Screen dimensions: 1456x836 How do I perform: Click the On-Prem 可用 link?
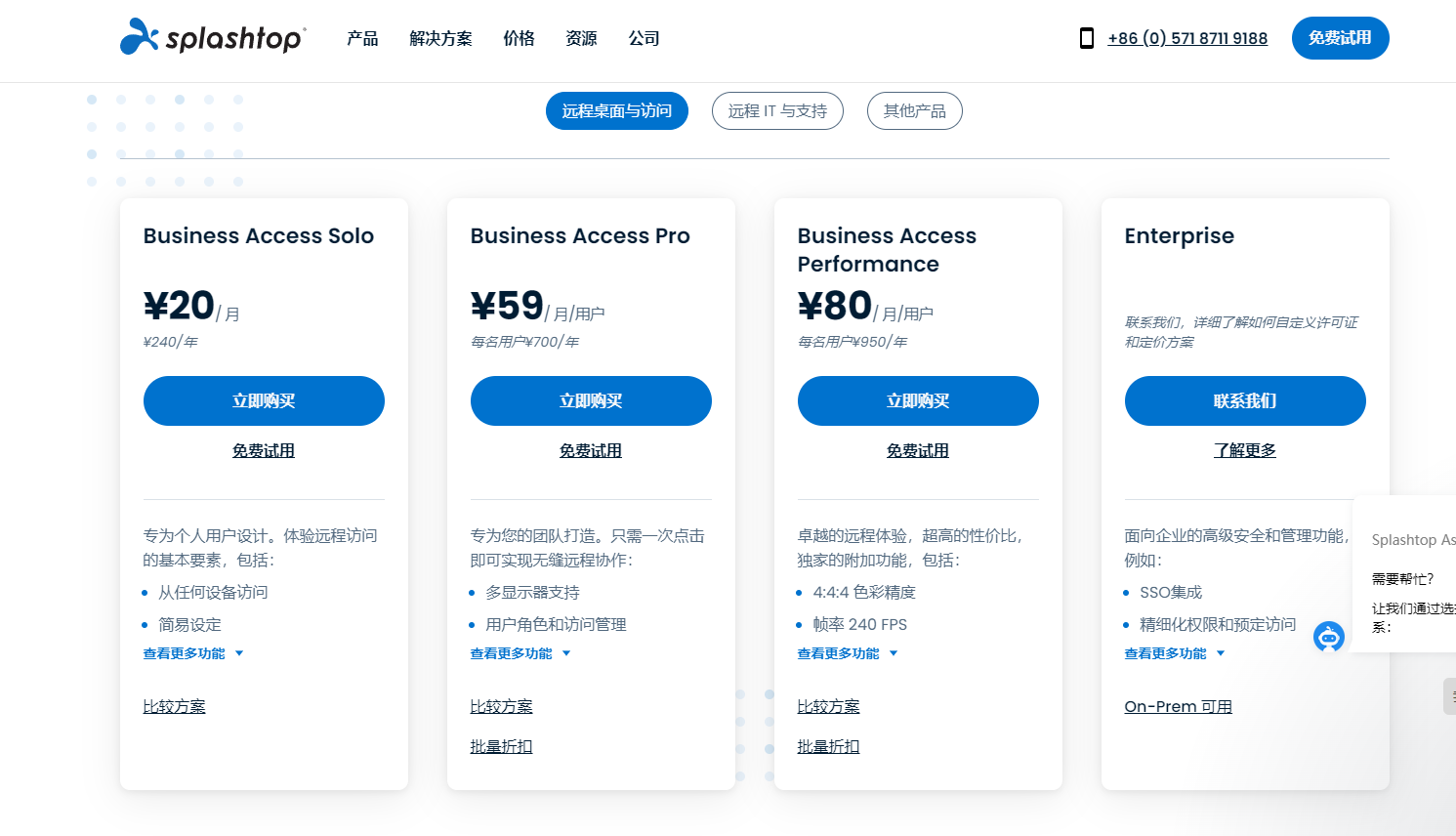pos(1179,706)
